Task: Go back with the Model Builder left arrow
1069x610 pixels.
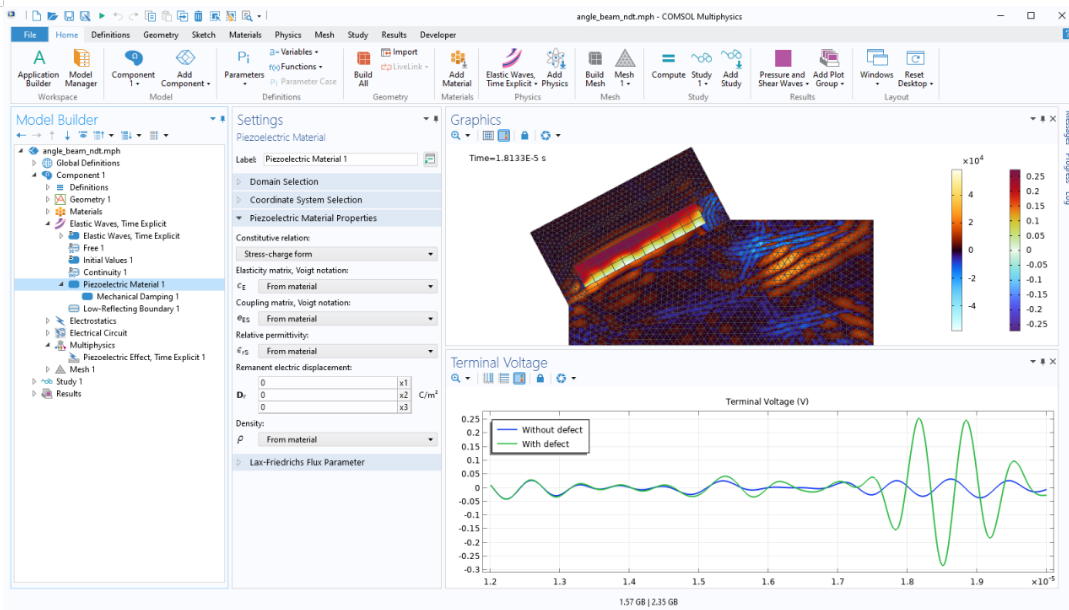Action: (x=21, y=136)
